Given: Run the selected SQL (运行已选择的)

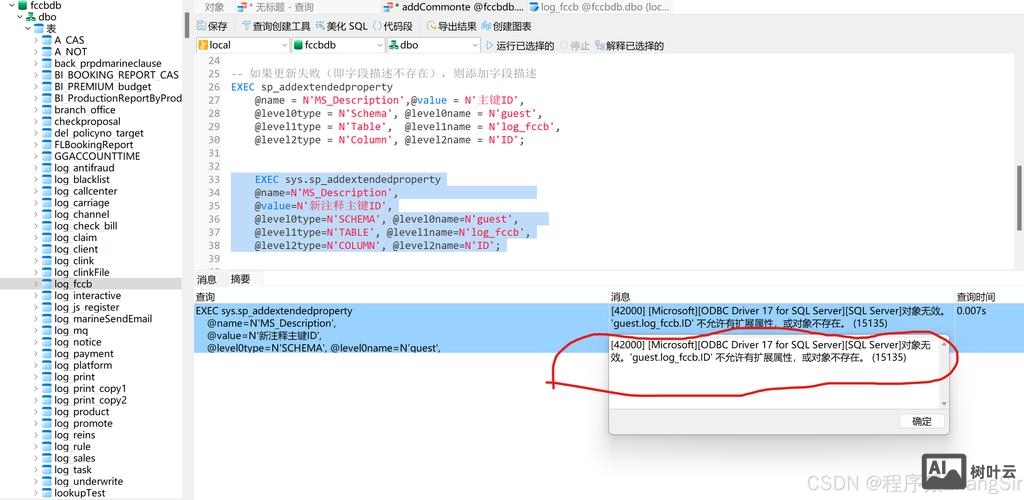Looking at the screenshot, I should [x=520, y=46].
